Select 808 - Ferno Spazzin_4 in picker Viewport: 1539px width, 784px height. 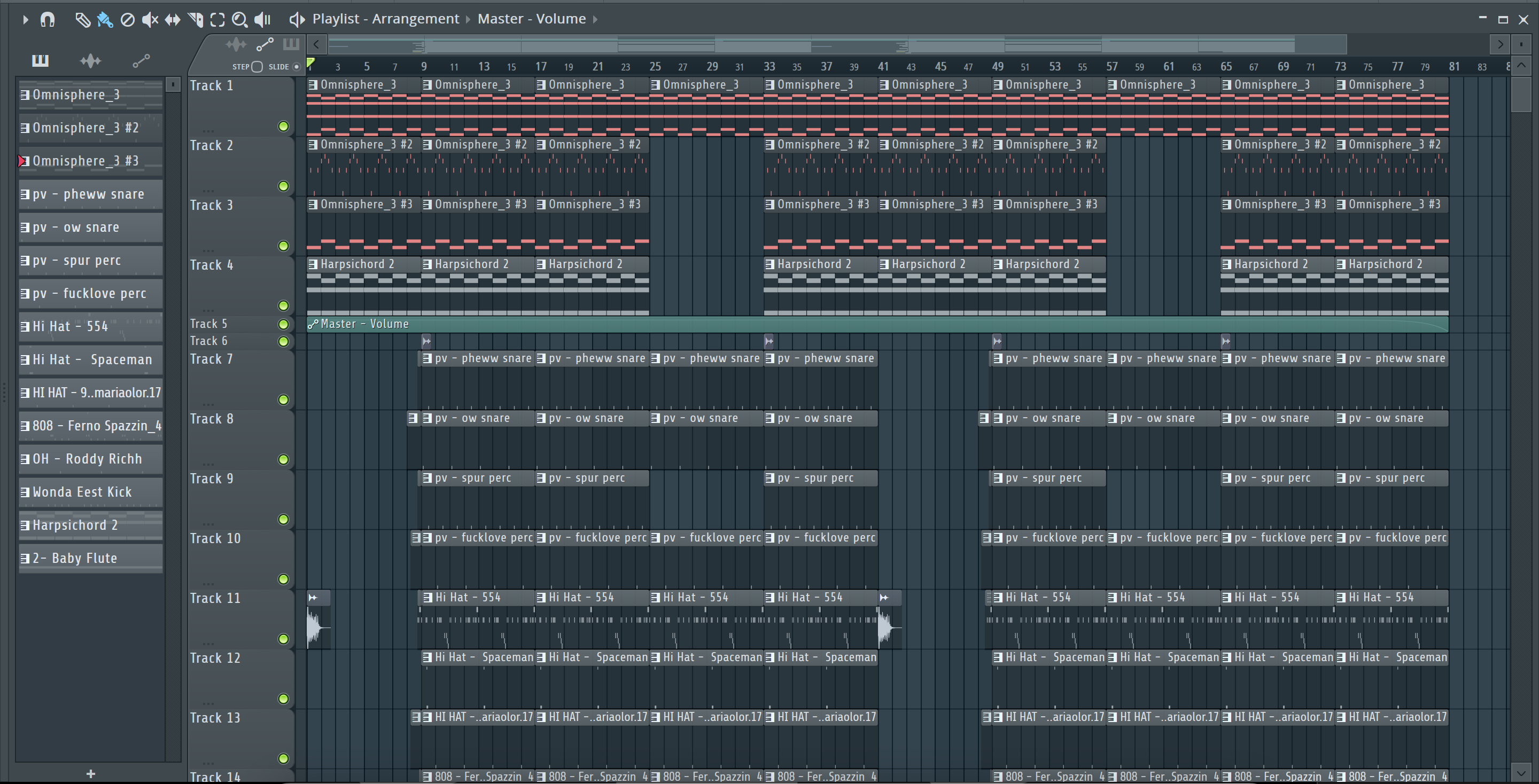pos(91,426)
